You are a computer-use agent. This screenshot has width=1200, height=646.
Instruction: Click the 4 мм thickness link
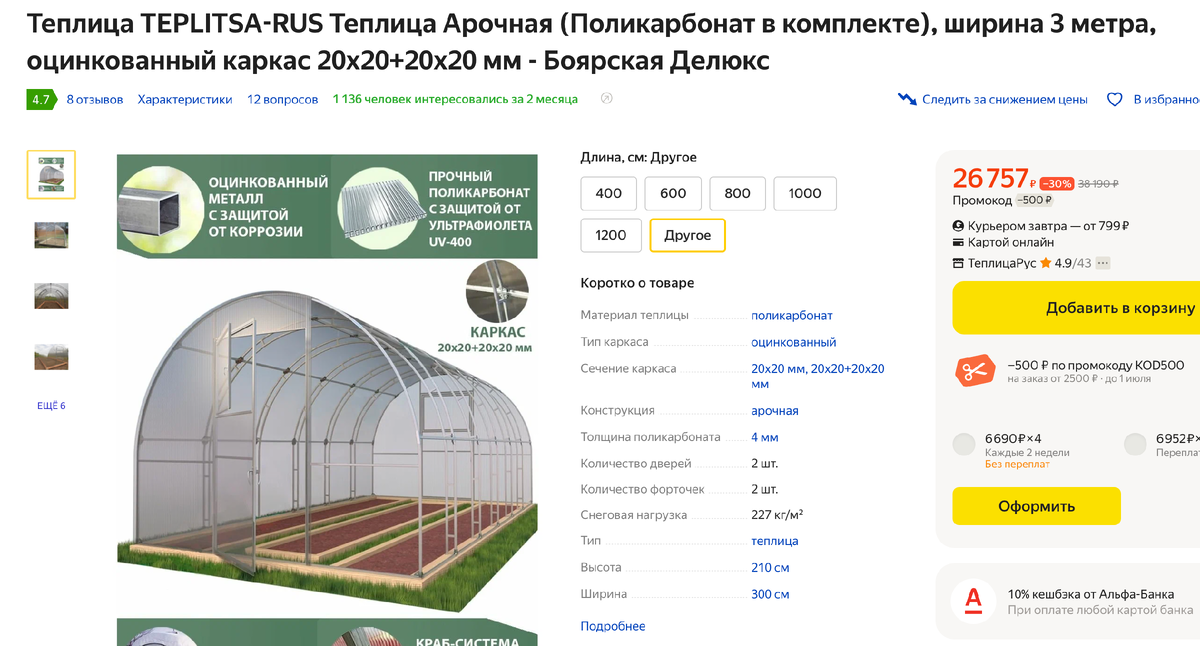765,438
